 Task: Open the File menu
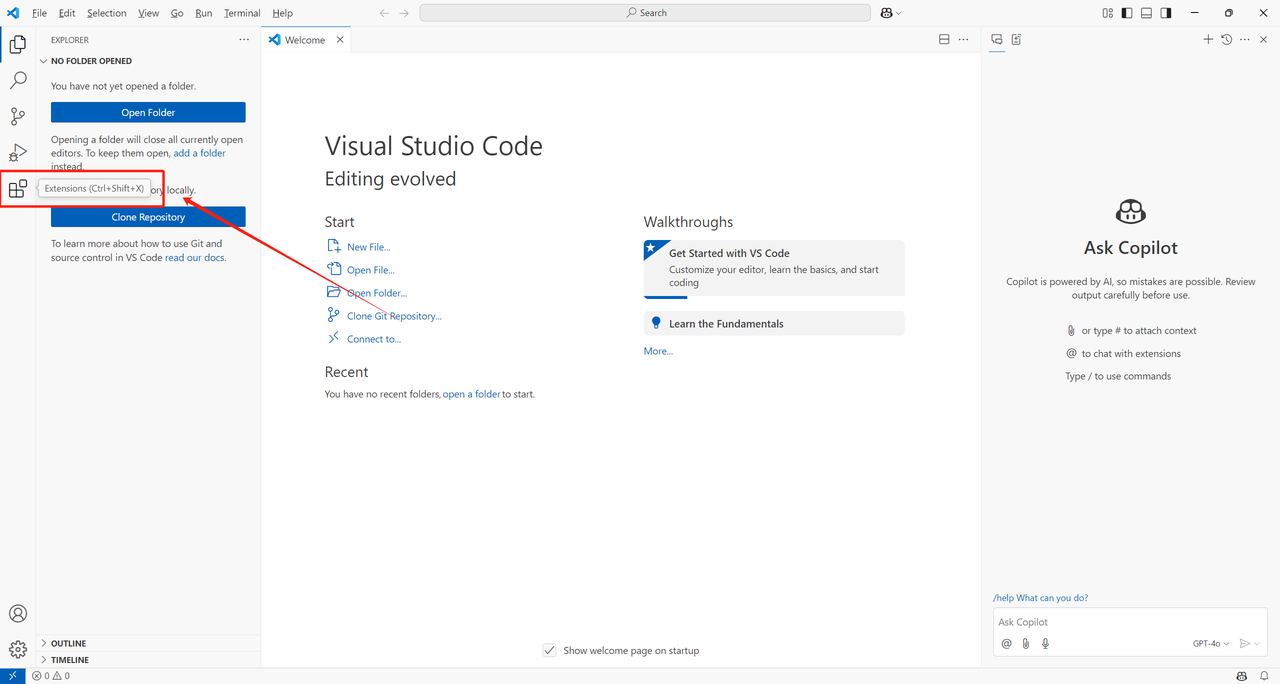40,13
